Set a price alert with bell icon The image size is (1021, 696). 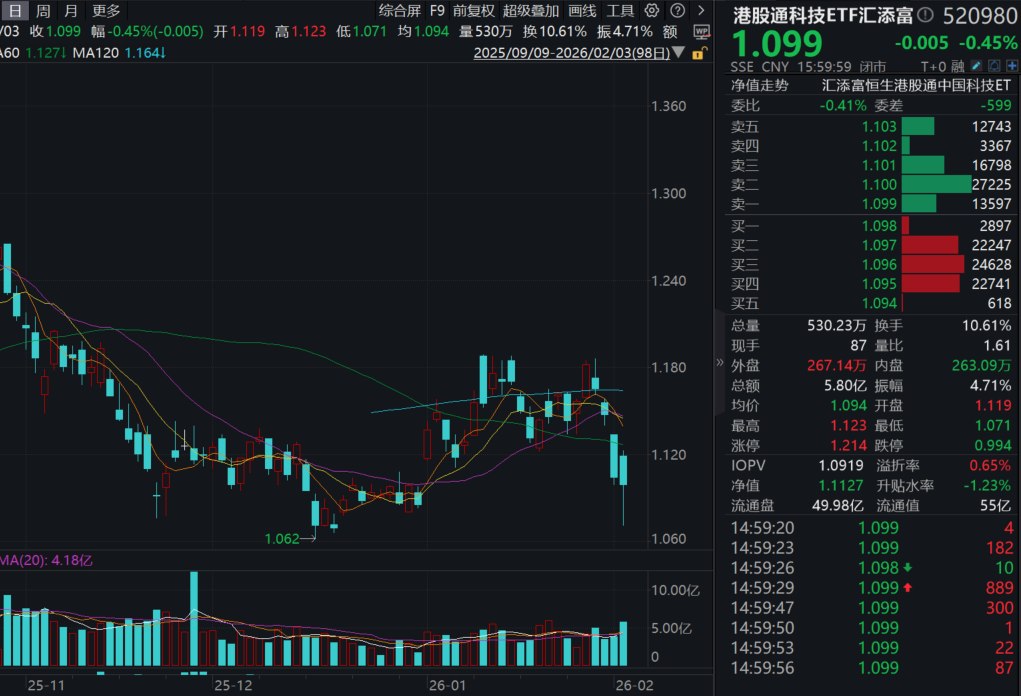(x=994, y=66)
